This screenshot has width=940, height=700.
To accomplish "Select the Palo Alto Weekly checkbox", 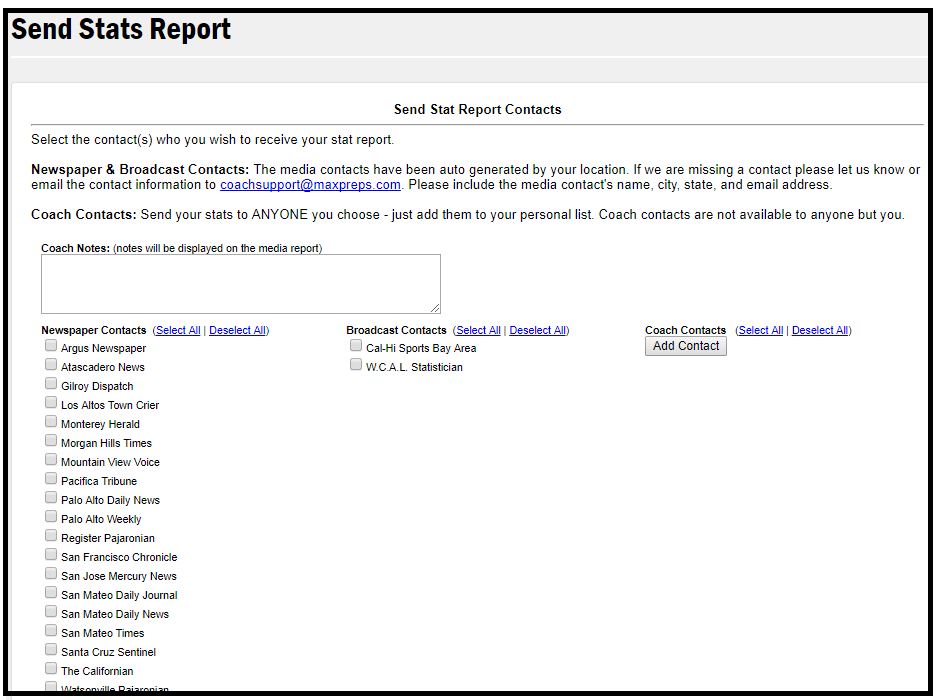I will [51, 517].
